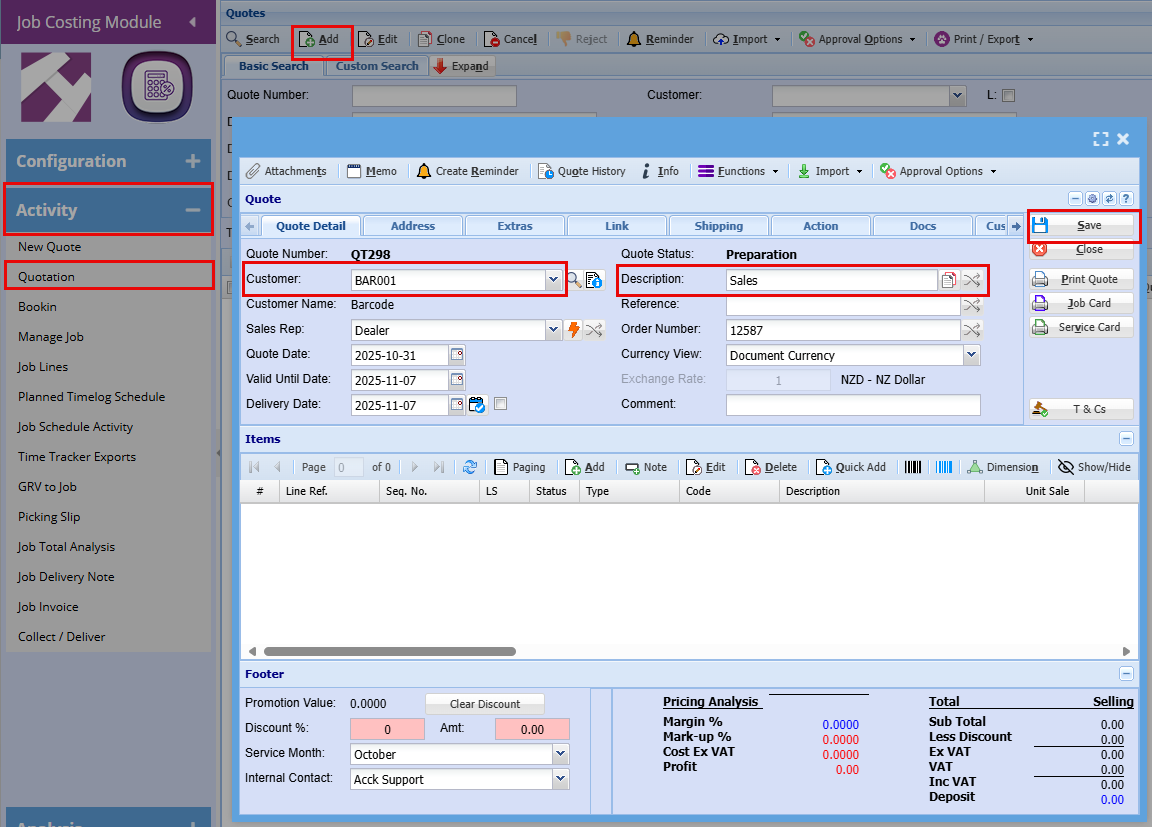Open the Quote History

click(x=582, y=171)
